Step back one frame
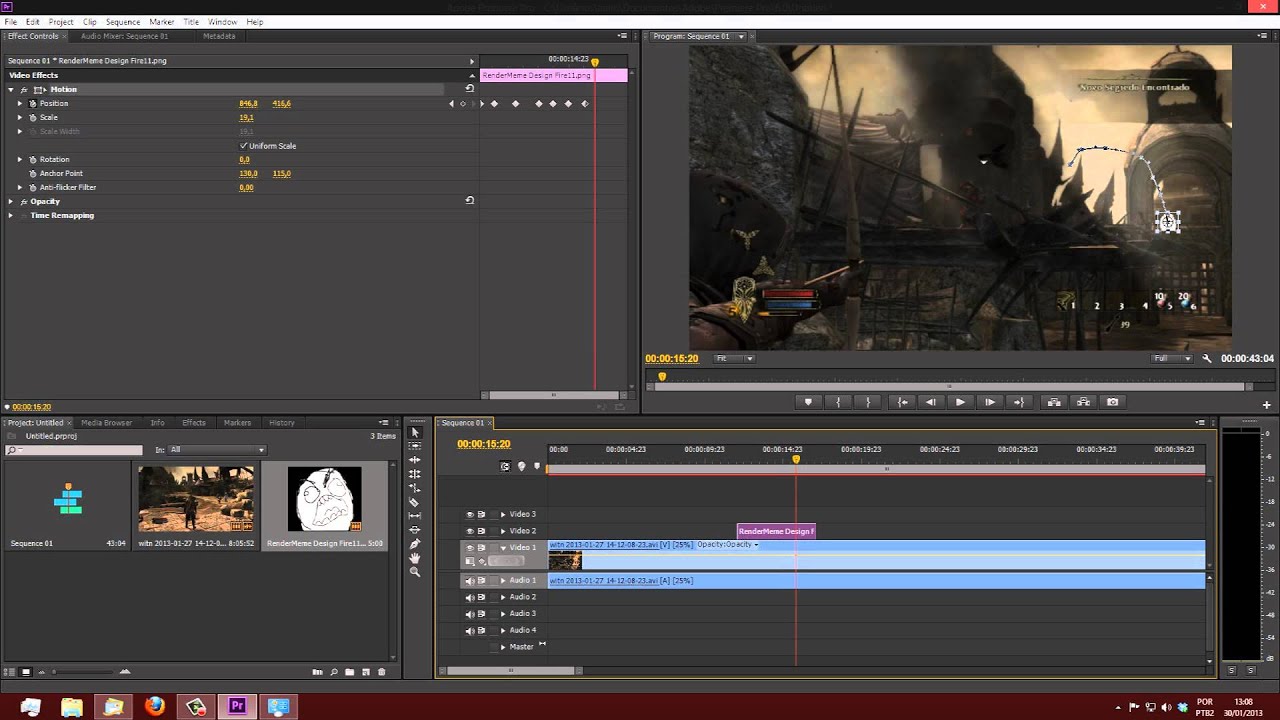This screenshot has height=720, width=1280. point(931,402)
